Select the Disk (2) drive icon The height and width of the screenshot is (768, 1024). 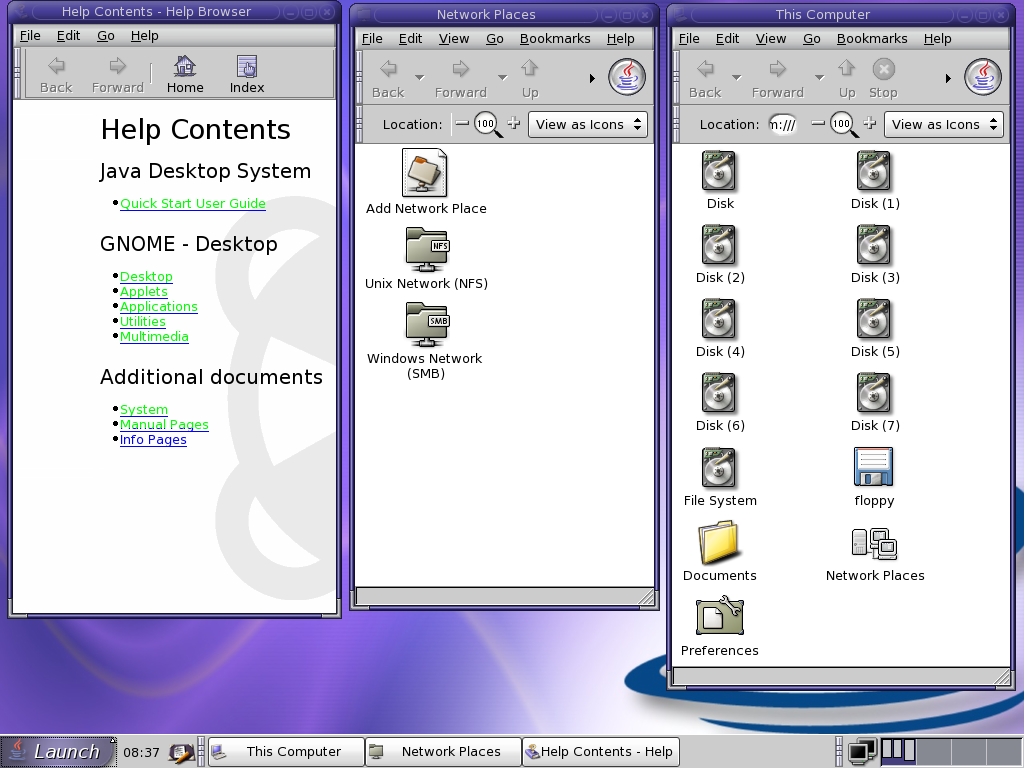[719, 246]
